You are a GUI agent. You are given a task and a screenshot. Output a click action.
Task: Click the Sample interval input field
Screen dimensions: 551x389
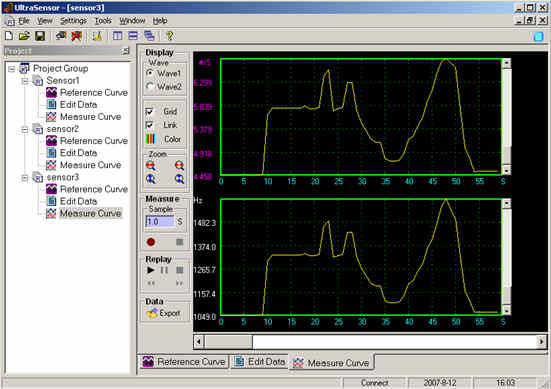click(x=160, y=222)
